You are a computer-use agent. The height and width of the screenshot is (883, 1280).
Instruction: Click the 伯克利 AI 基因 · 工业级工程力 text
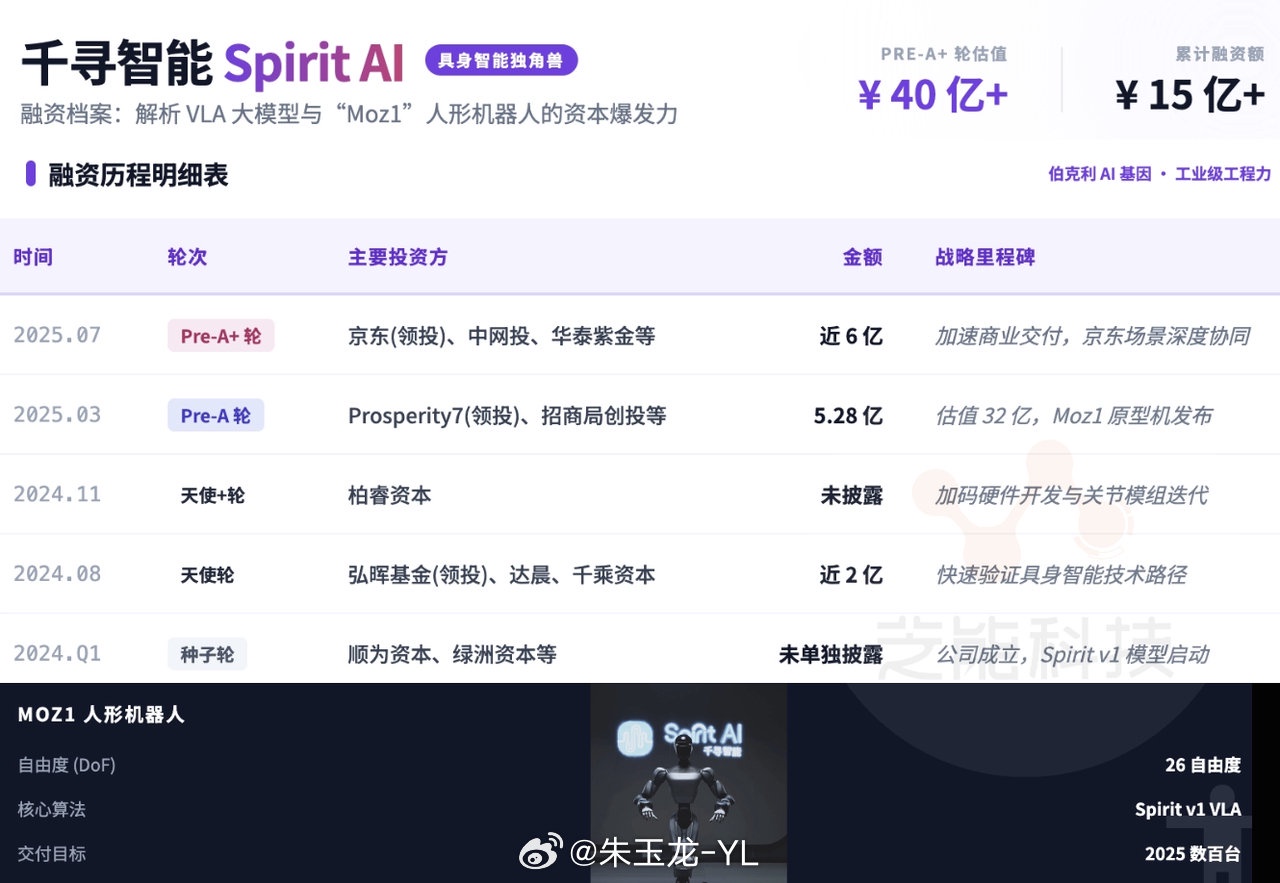point(1160,174)
